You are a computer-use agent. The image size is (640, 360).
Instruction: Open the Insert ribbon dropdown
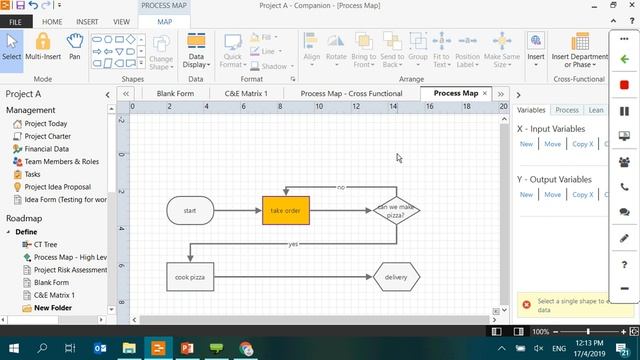536,50
